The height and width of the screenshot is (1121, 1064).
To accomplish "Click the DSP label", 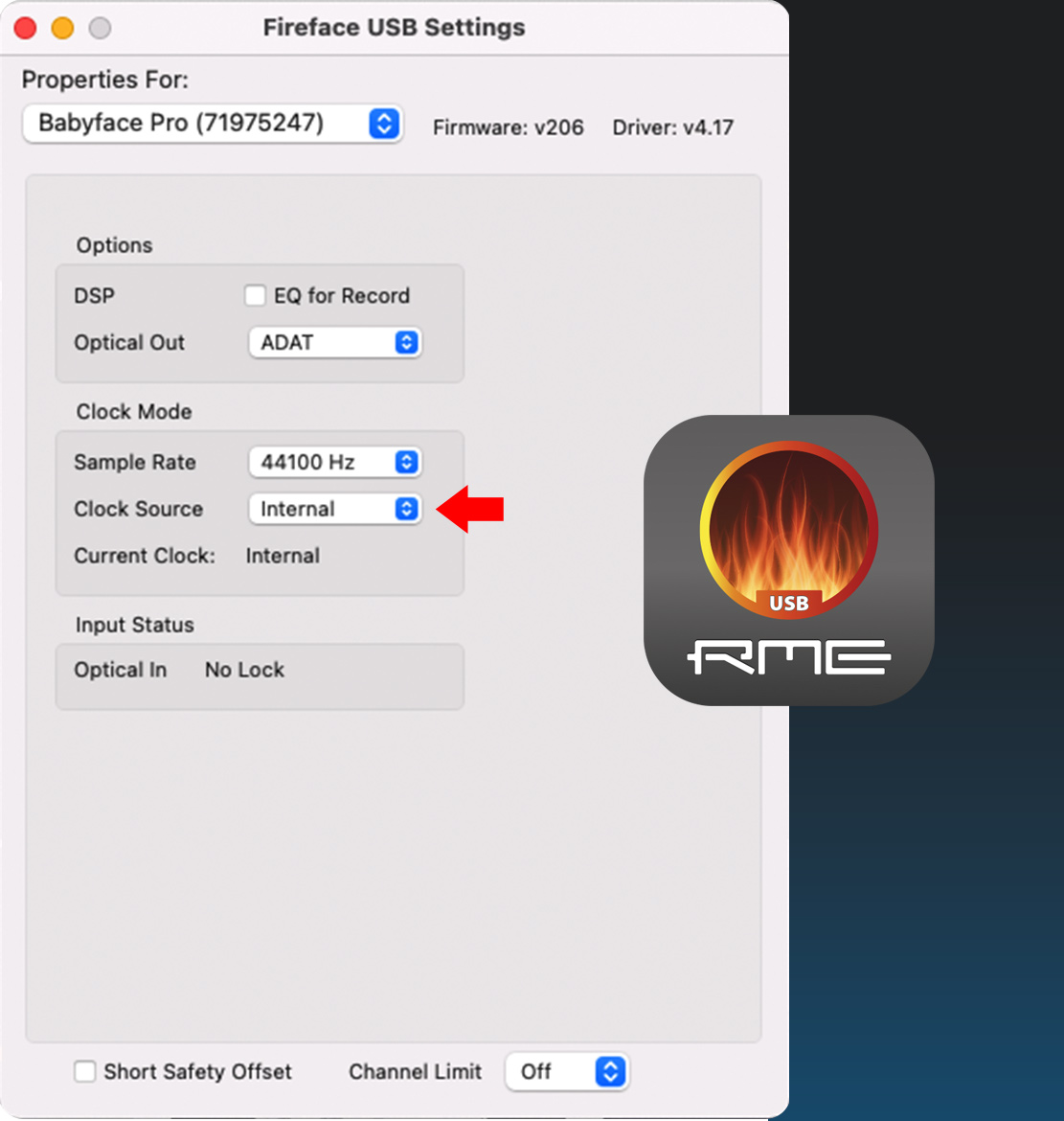I will (94, 295).
